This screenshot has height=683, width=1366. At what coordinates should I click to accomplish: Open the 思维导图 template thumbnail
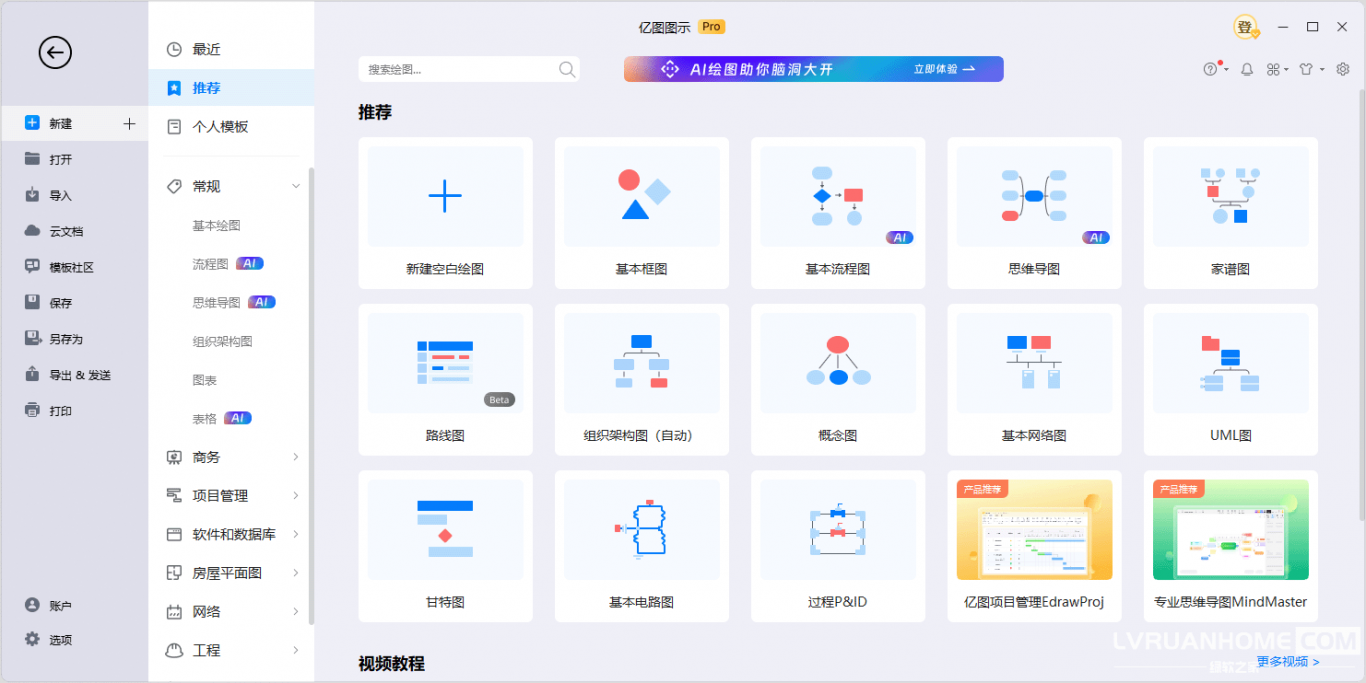pos(1034,197)
